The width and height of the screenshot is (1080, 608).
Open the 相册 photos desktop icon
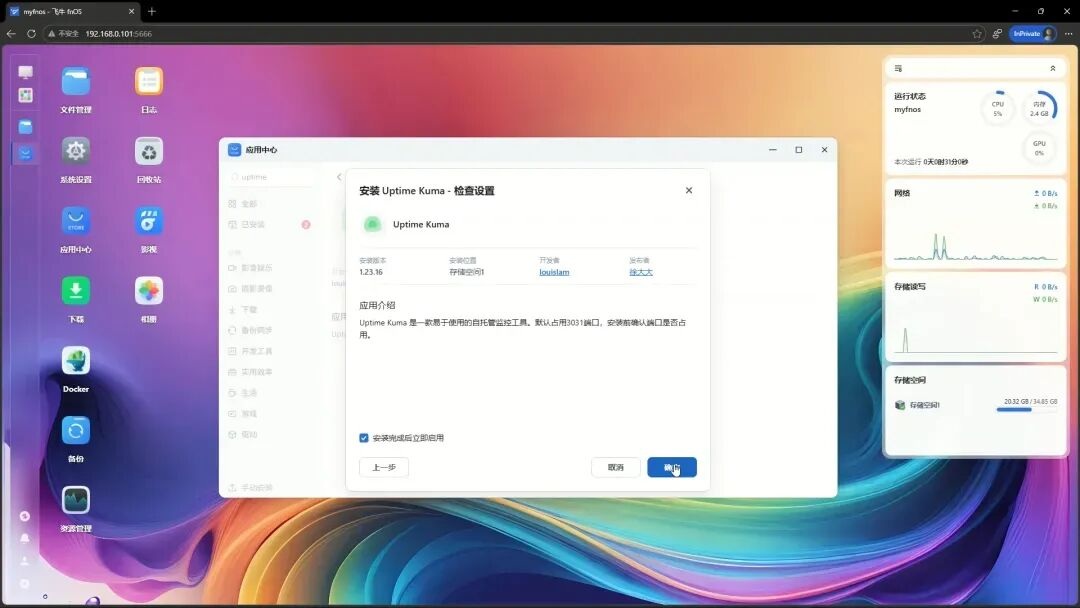149,291
